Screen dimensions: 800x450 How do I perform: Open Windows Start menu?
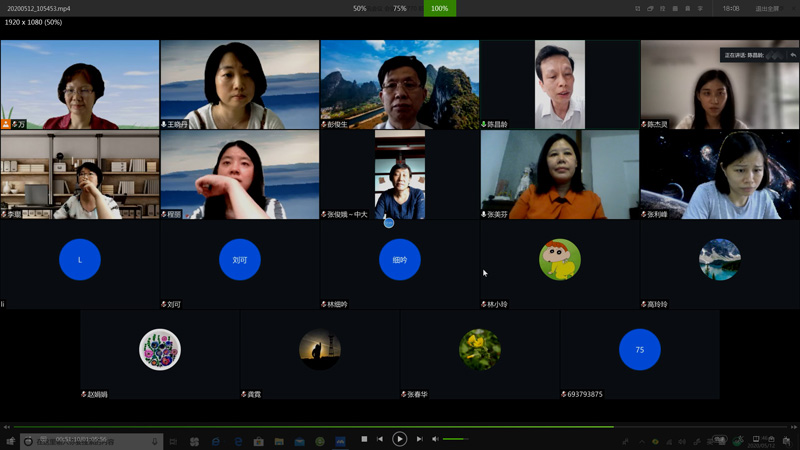10,441
